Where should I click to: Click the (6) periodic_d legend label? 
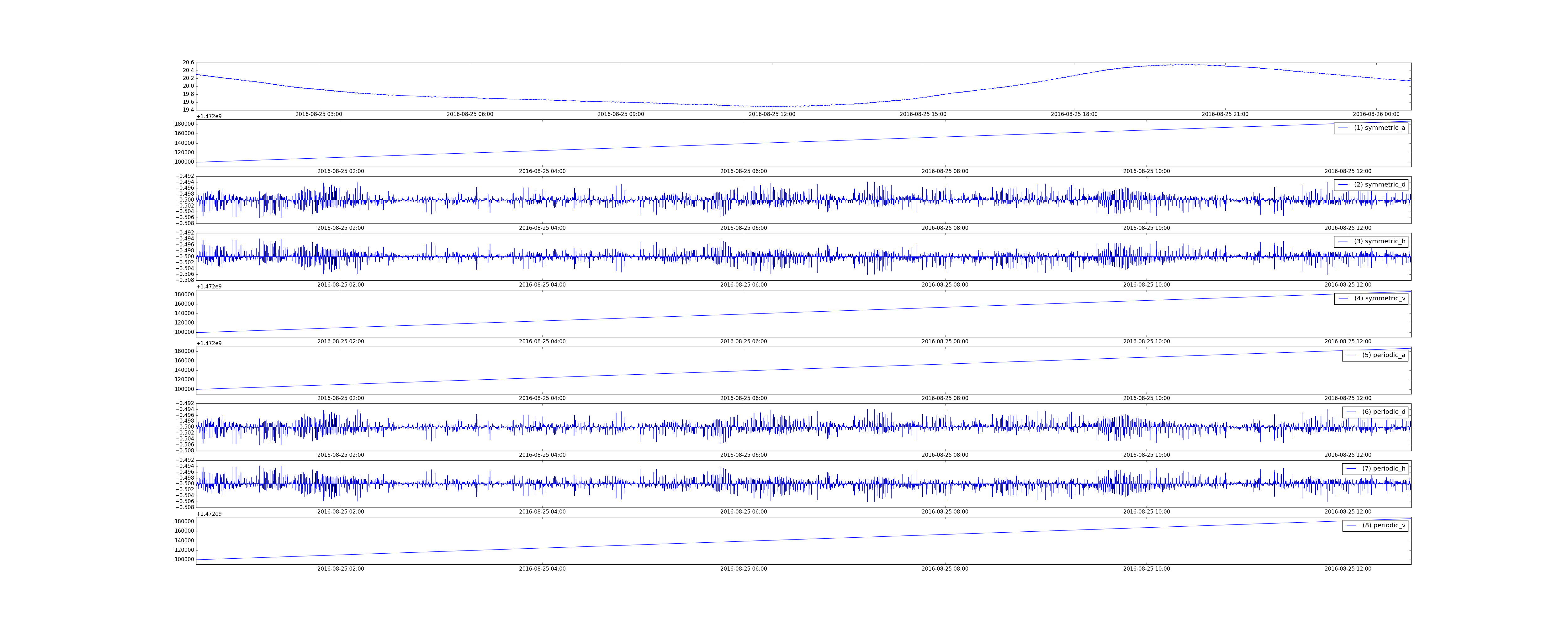point(1384,412)
